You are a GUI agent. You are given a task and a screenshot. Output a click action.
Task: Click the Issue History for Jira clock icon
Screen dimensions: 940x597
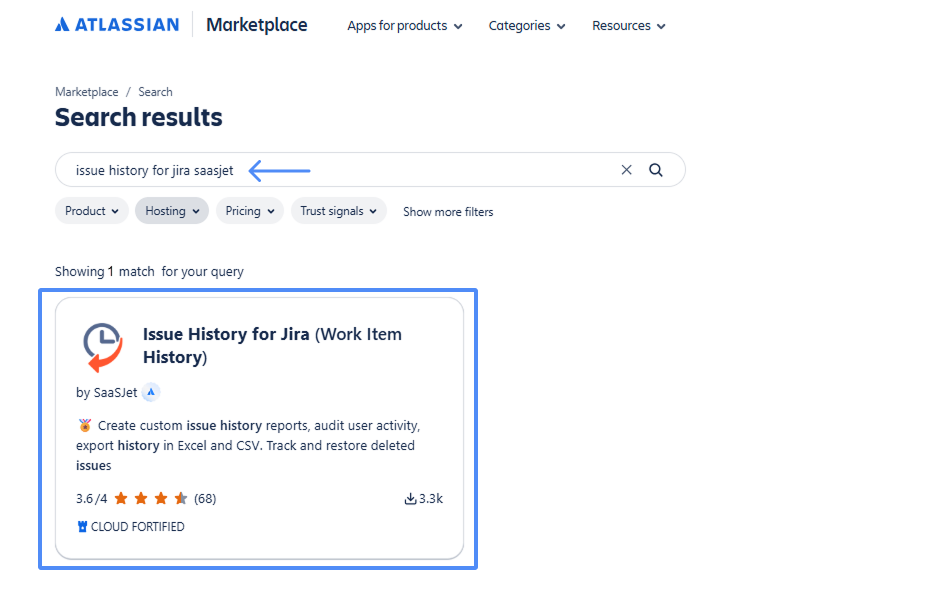coord(100,344)
